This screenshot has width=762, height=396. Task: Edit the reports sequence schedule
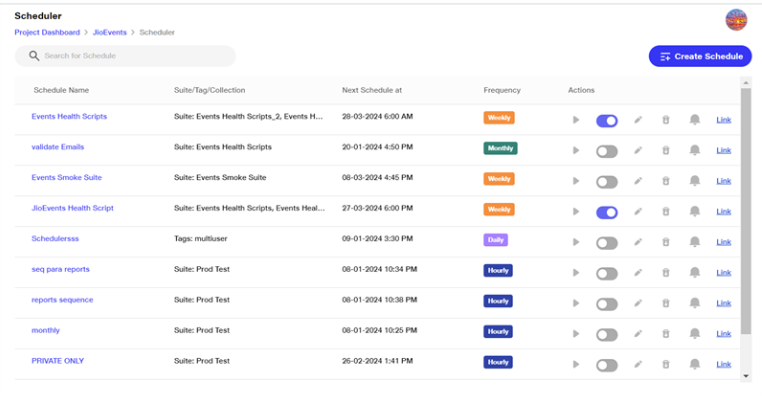(x=638, y=304)
